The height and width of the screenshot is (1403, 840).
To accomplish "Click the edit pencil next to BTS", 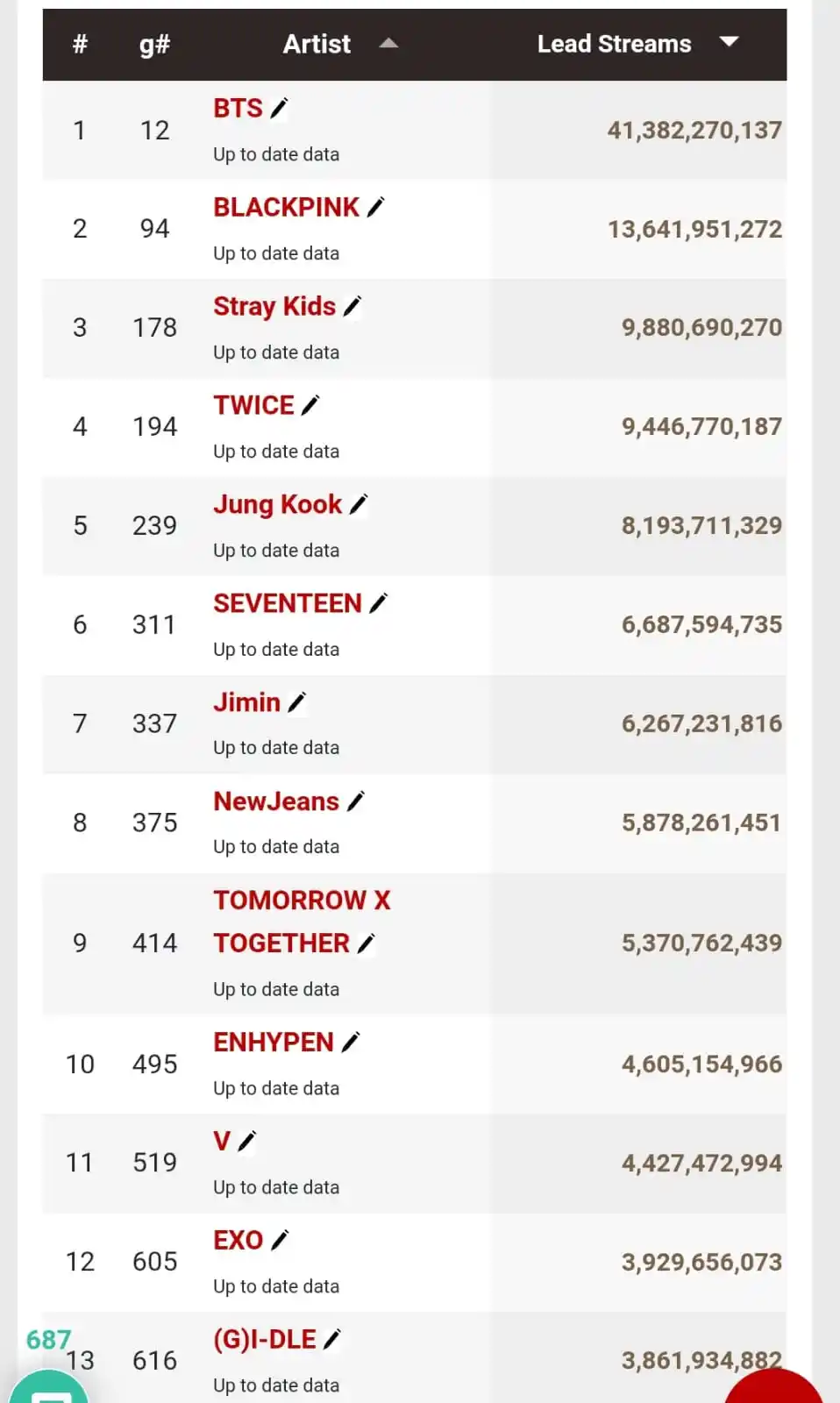I will point(279,109).
